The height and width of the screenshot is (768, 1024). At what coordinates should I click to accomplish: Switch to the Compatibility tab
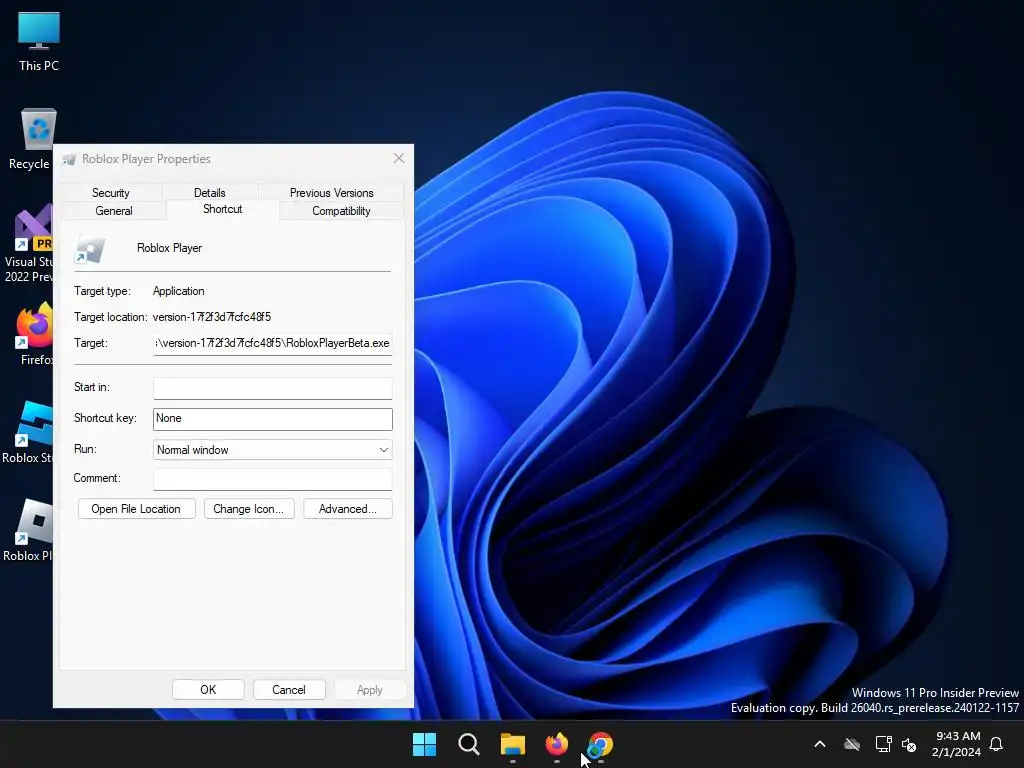pyautogui.click(x=341, y=211)
